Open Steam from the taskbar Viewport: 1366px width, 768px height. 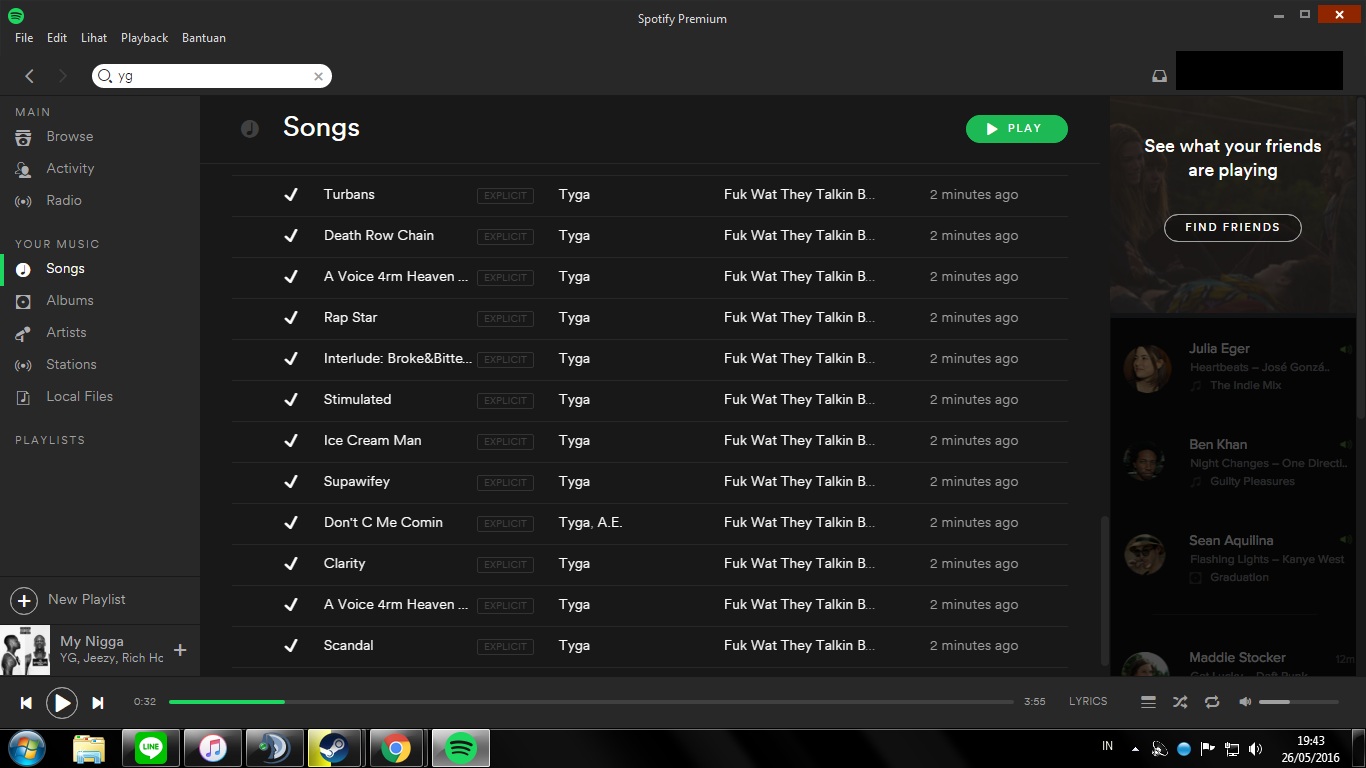click(x=335, y=748)
